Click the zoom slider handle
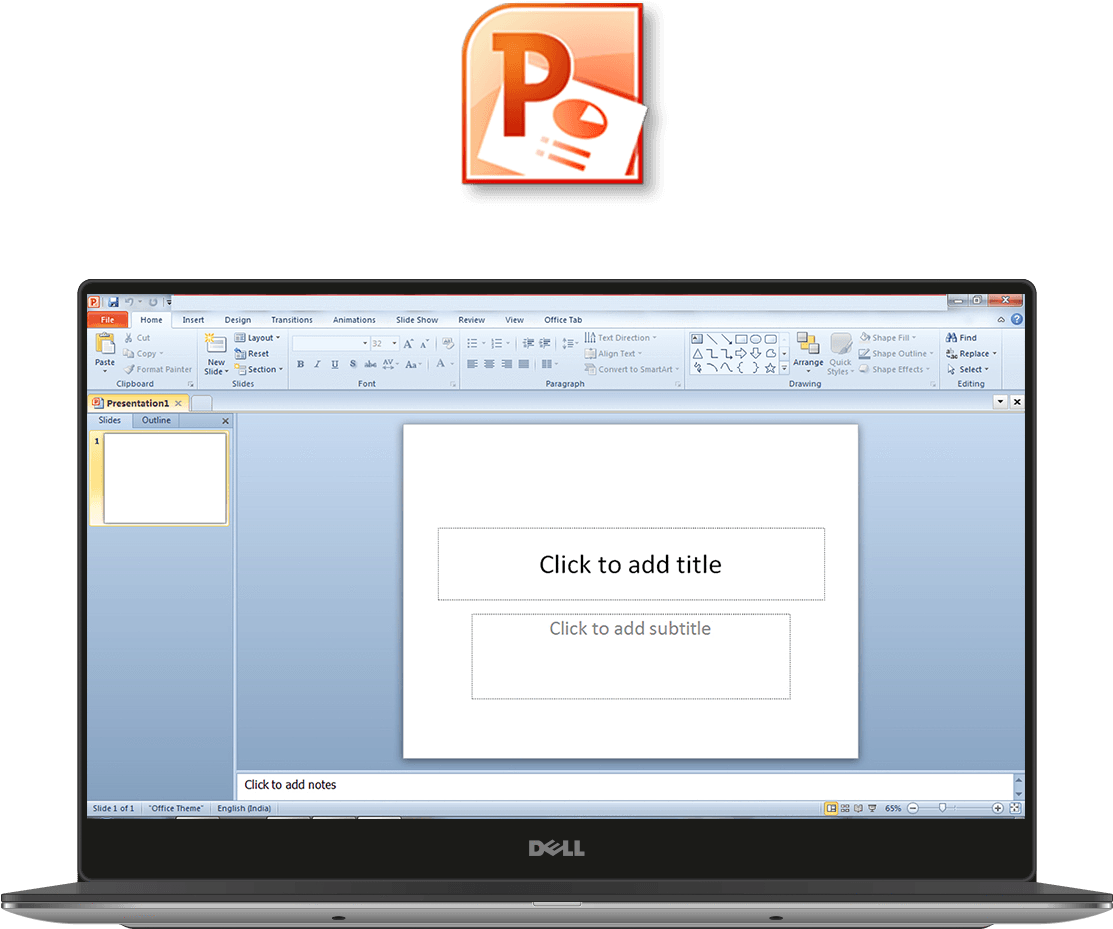 click(942, 808)
